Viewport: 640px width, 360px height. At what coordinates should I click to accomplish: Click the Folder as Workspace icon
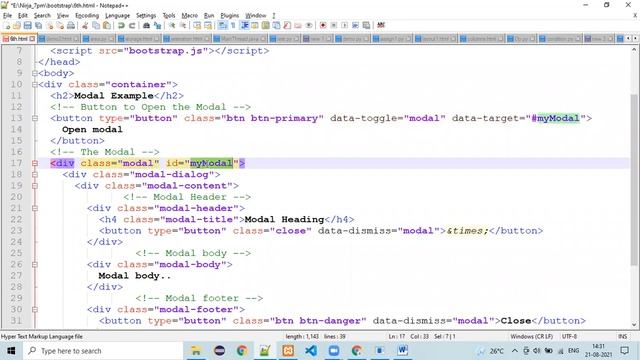click(x=298, y=25)
